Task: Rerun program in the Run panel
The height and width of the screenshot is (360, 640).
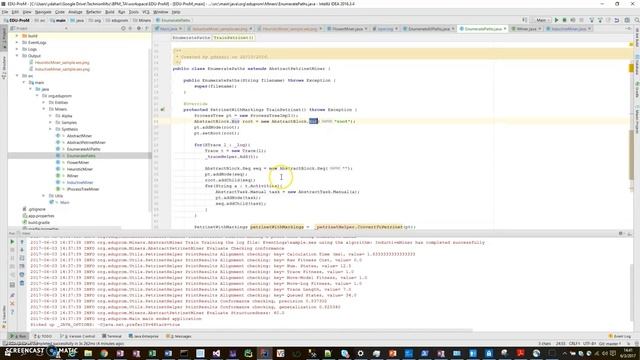Action: (x=12, y=242)
